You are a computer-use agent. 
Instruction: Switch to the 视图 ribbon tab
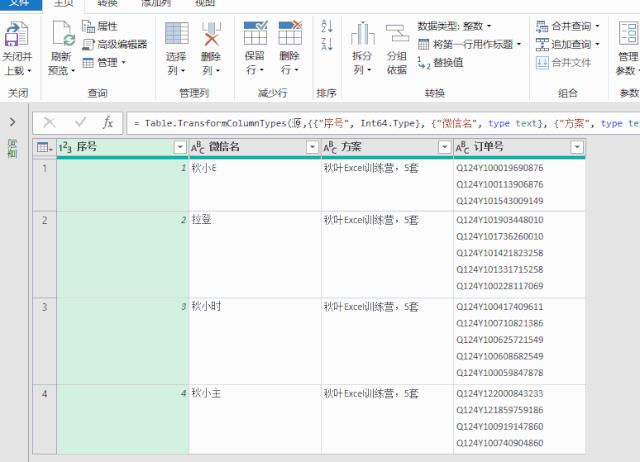205,4
